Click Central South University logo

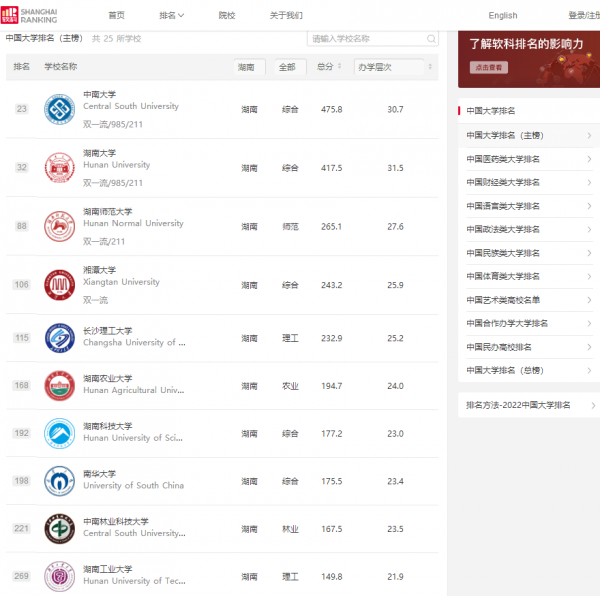(59, 109)
